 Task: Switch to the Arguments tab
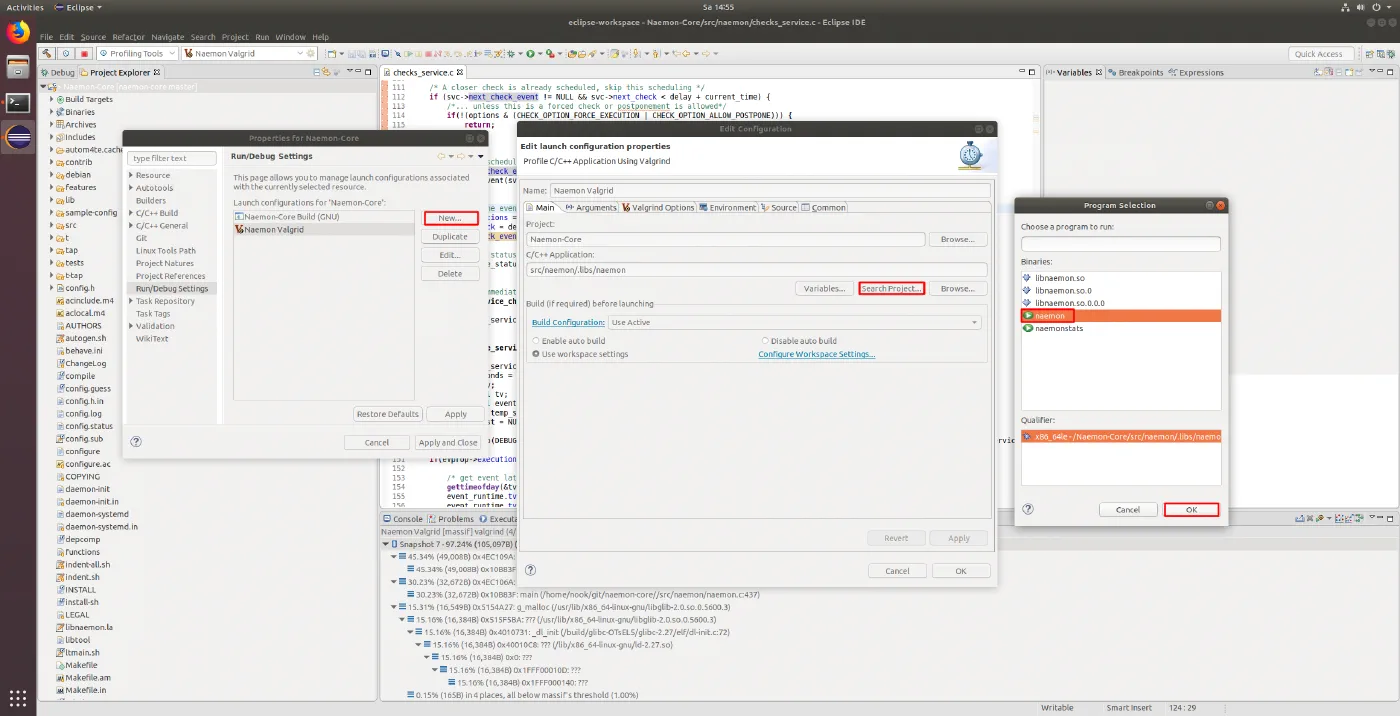[590, 207]
